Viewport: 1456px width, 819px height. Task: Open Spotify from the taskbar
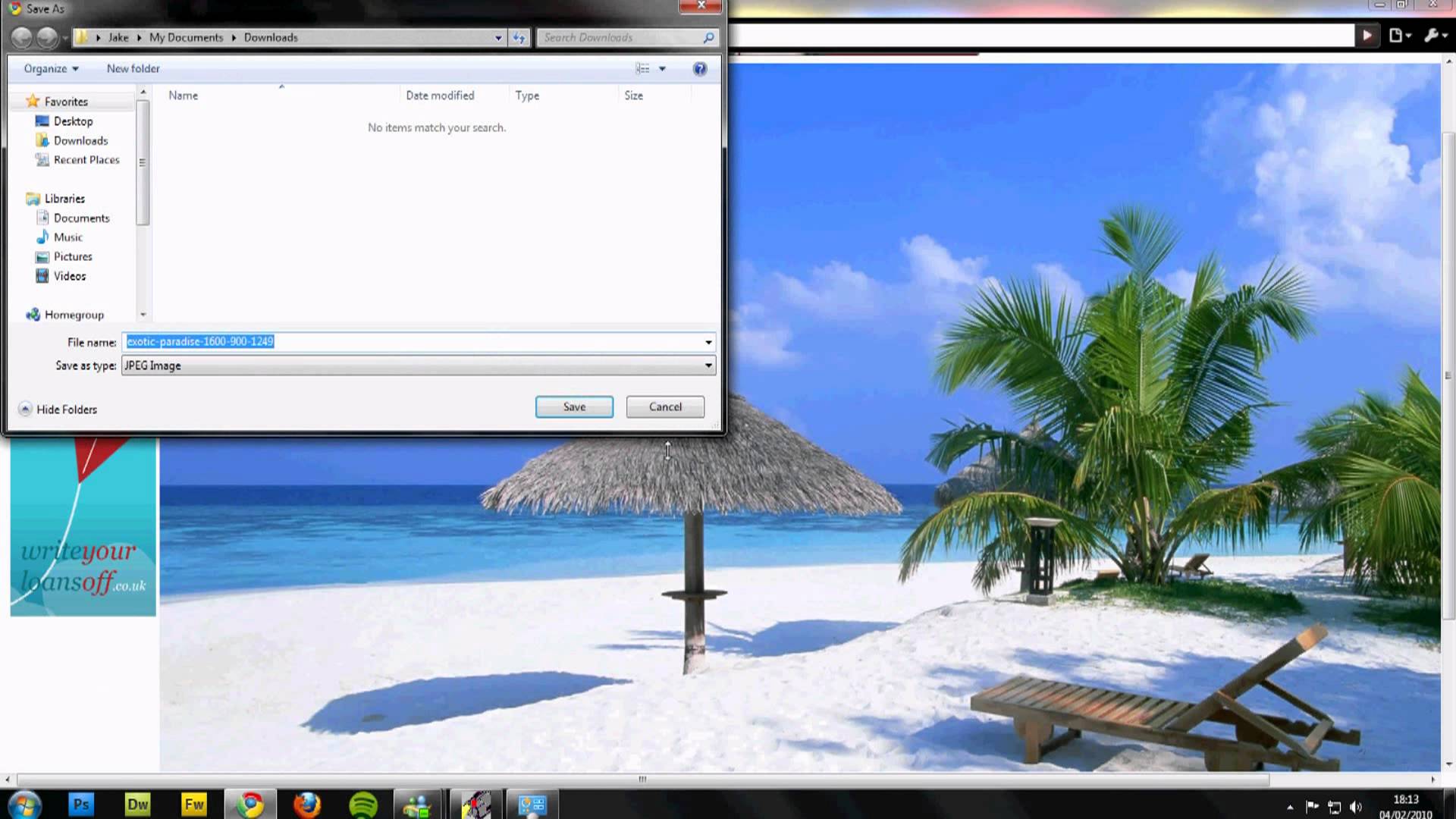click(364, 804)
